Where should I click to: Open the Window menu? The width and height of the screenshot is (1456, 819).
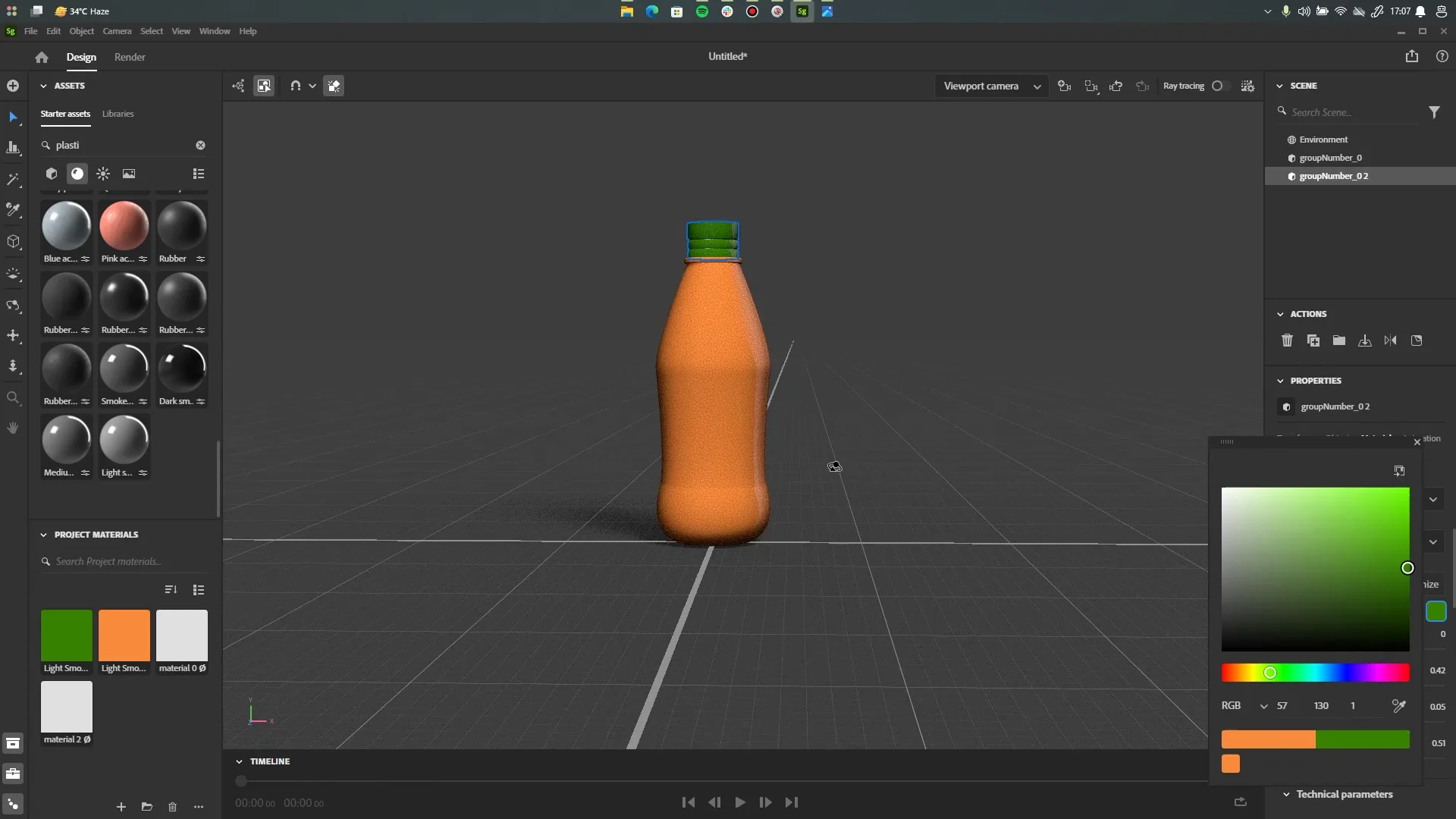215,31
